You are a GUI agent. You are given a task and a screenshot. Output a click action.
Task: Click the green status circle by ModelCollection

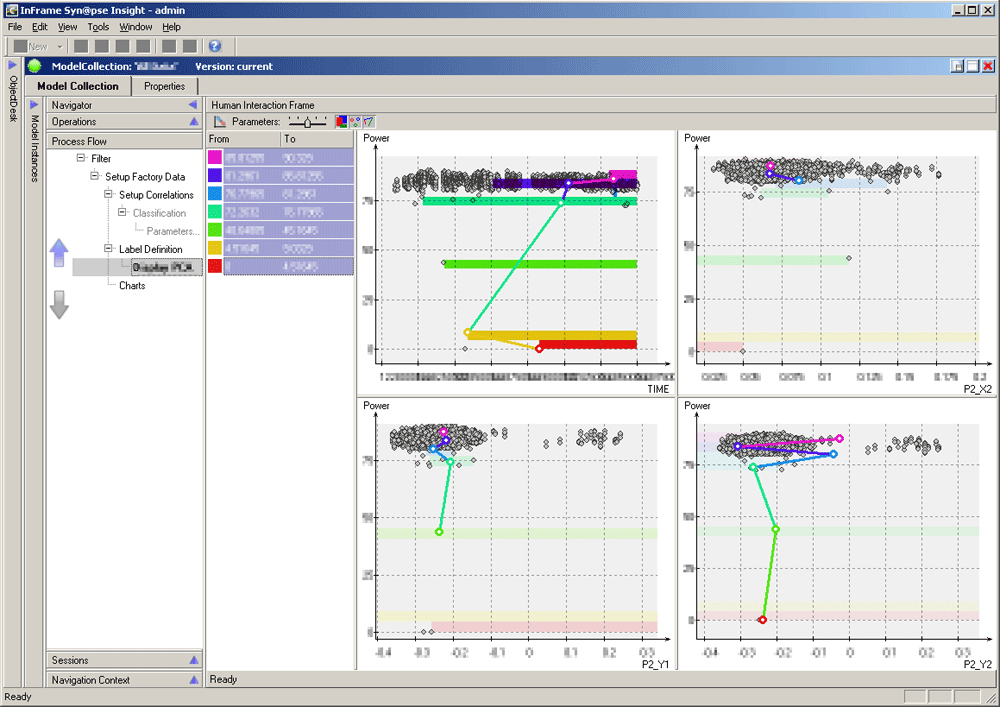[x=35, y=66]
